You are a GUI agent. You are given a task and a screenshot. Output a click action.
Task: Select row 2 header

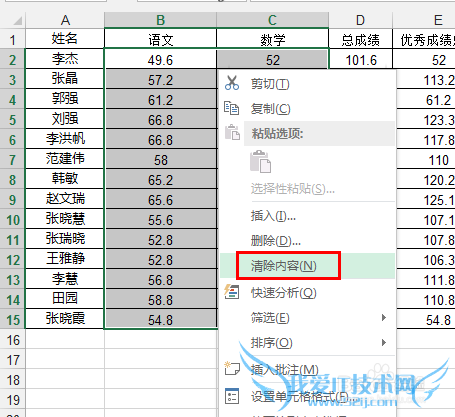coord(12,60)
